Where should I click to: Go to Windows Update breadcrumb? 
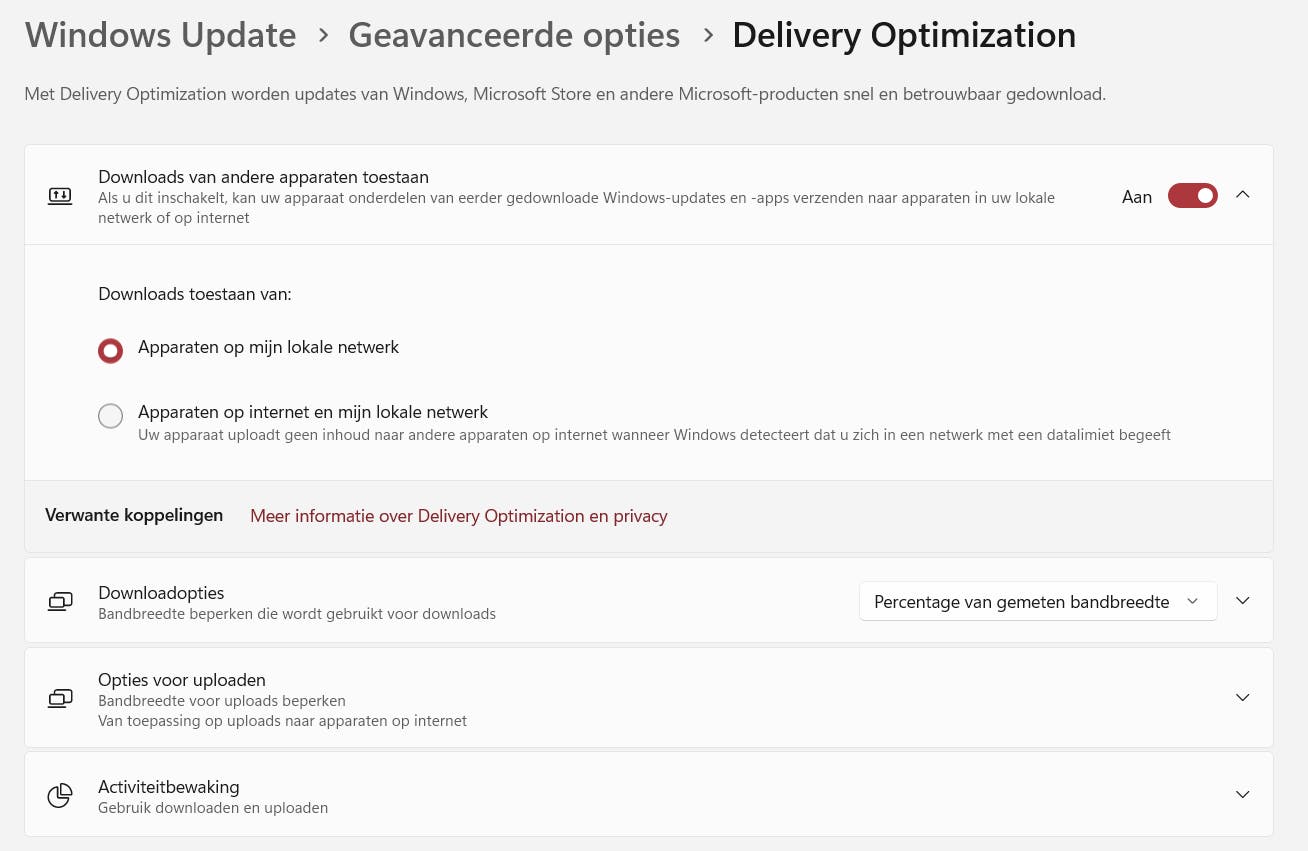161,35
